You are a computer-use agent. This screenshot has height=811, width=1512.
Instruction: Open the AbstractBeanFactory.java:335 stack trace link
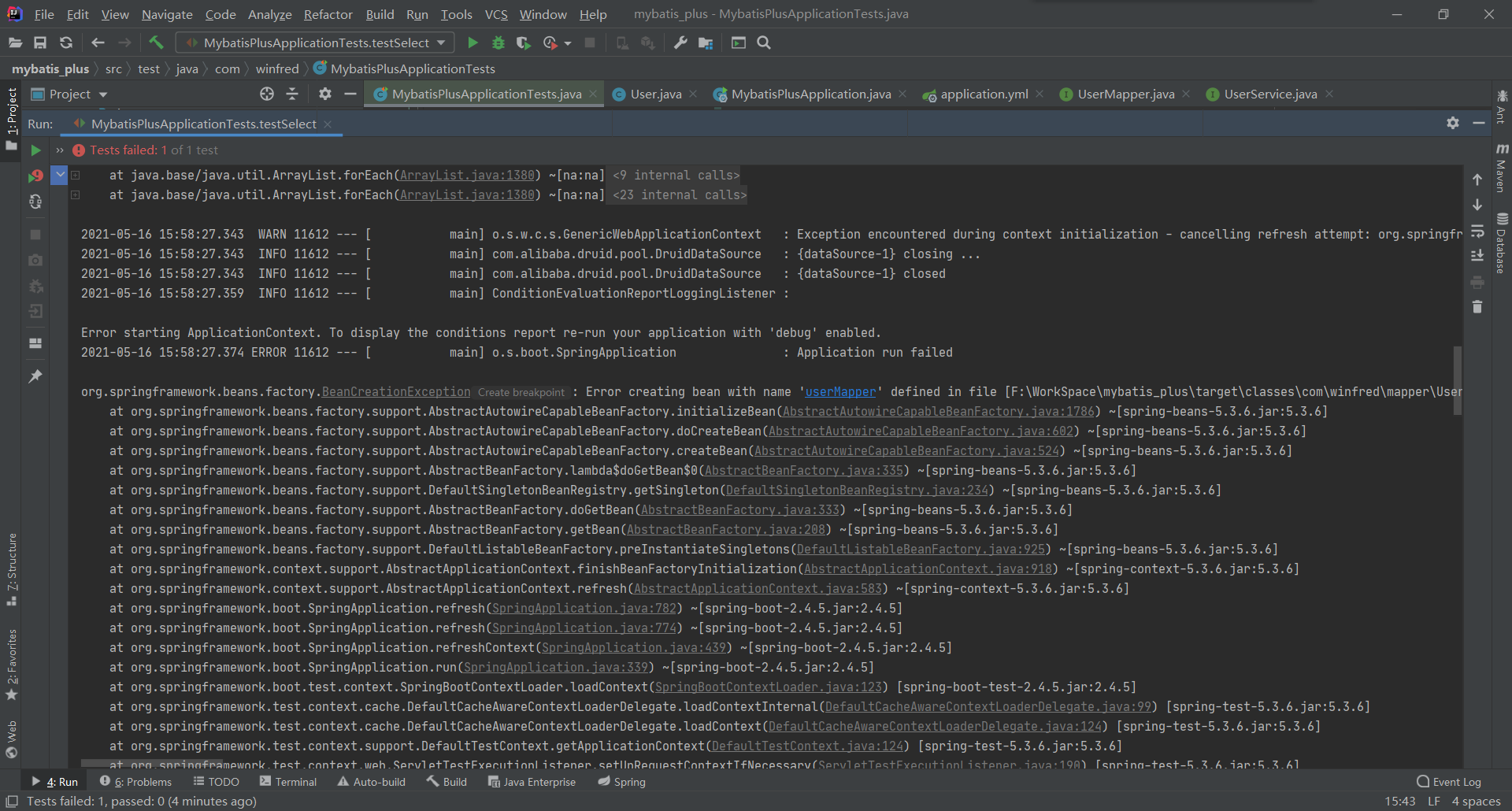[x=803, y=471]
